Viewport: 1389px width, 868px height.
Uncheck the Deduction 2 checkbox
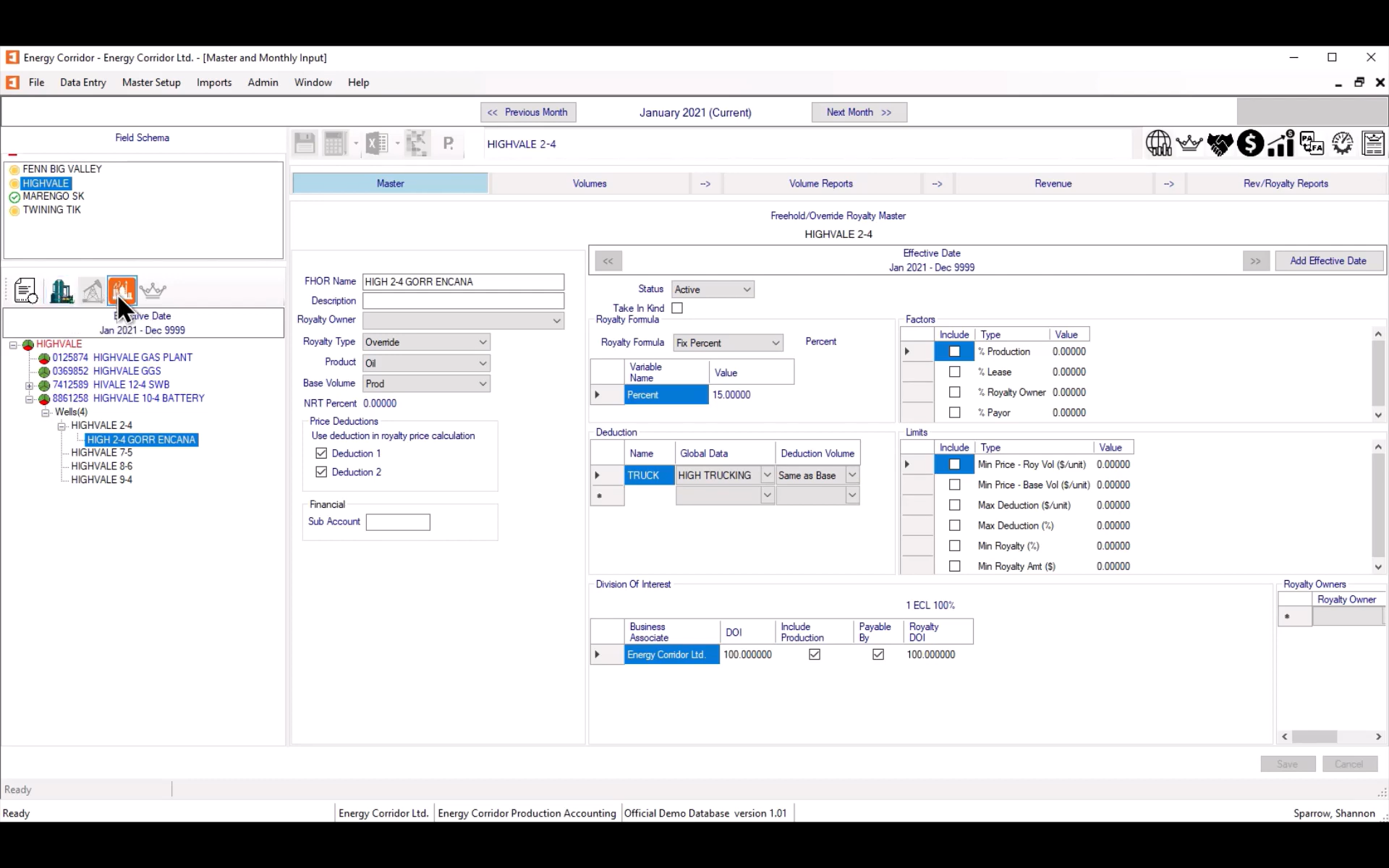pos(321,472)
